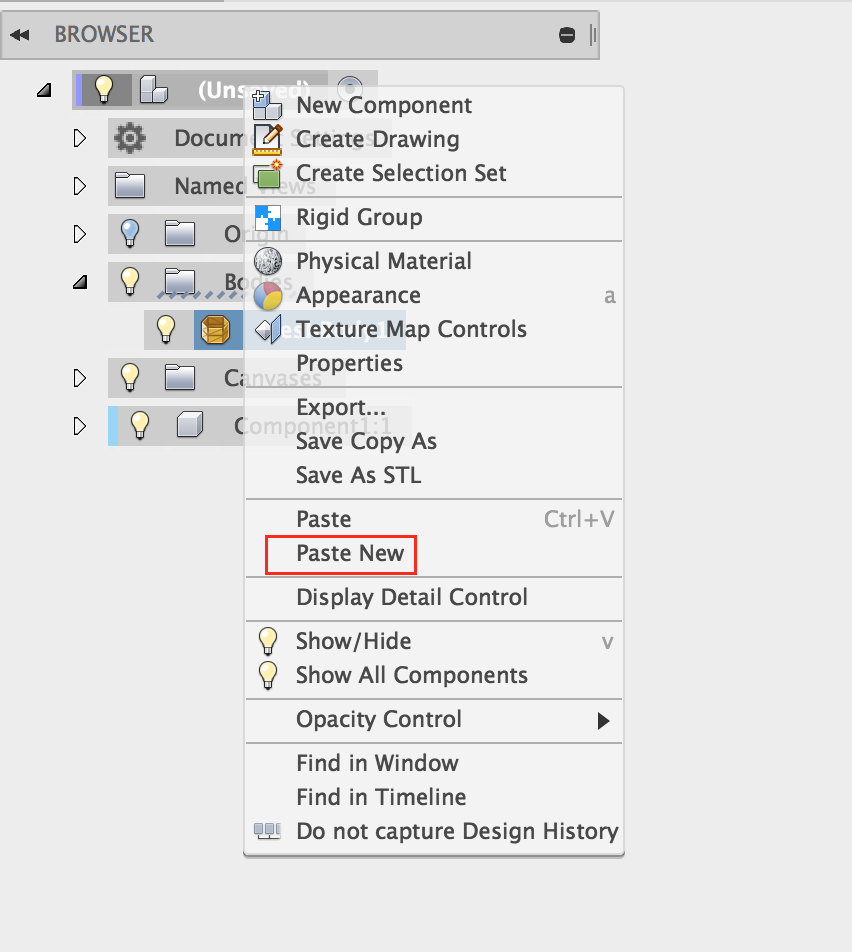Click the New Component icon
Screen dimensions: 852x952
point(267,106)
